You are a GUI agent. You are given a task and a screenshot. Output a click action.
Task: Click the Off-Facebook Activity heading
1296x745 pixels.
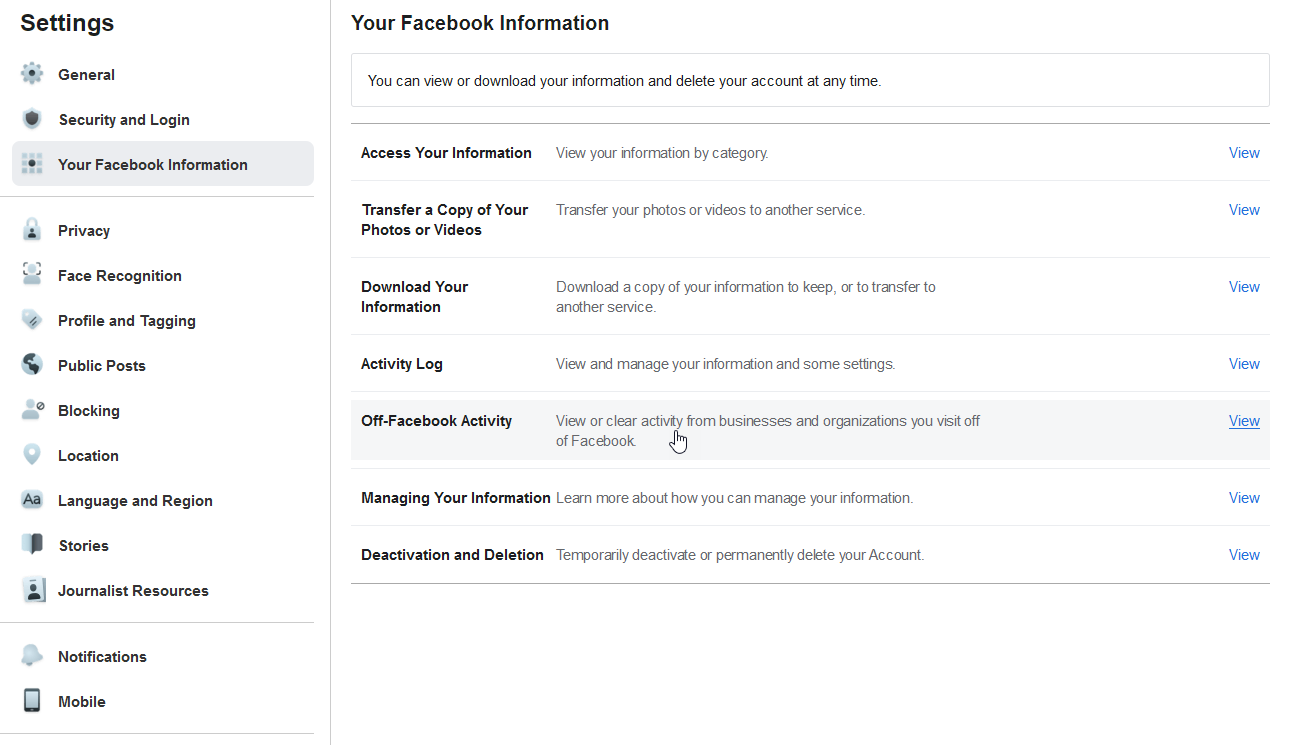pyautogui.click(x=436, y=421)
